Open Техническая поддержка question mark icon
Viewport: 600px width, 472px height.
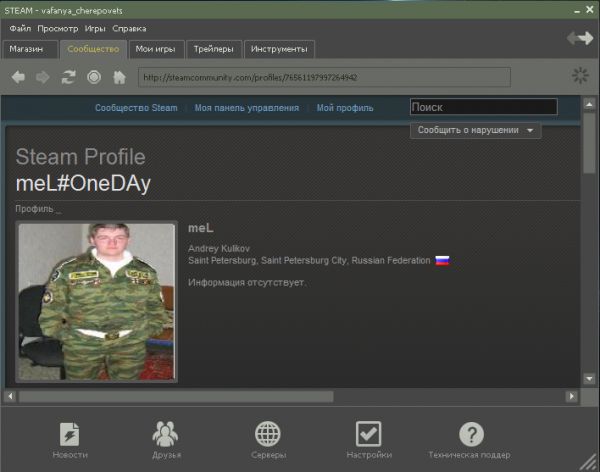[x=471, y=434]
